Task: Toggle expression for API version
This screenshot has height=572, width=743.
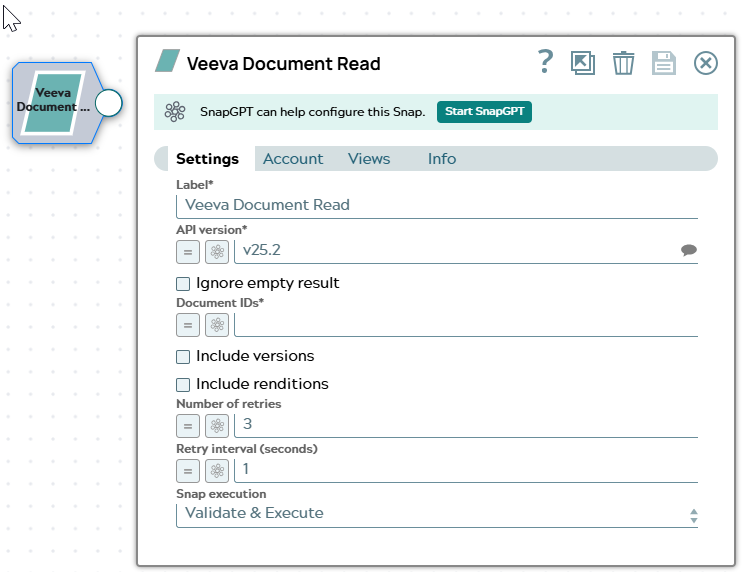Action: pos(188,252)
